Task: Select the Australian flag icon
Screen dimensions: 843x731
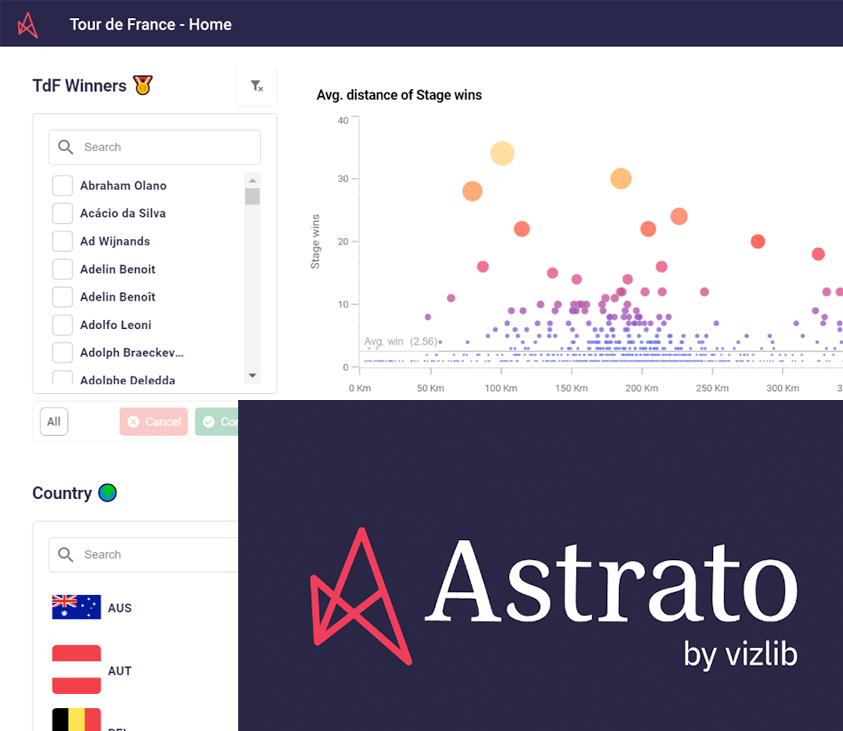Action: tap(76, 607)
